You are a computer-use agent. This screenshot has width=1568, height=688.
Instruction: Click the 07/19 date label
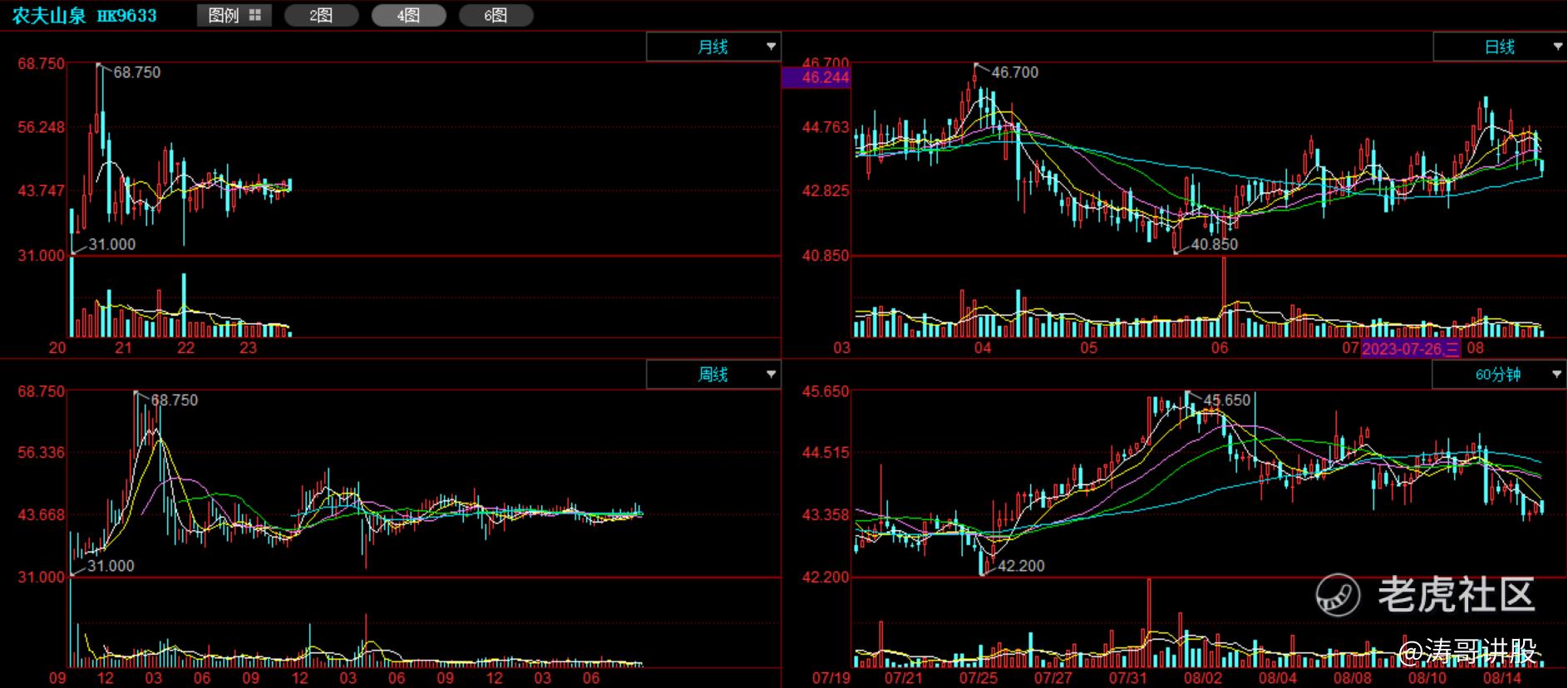(831, 678)
